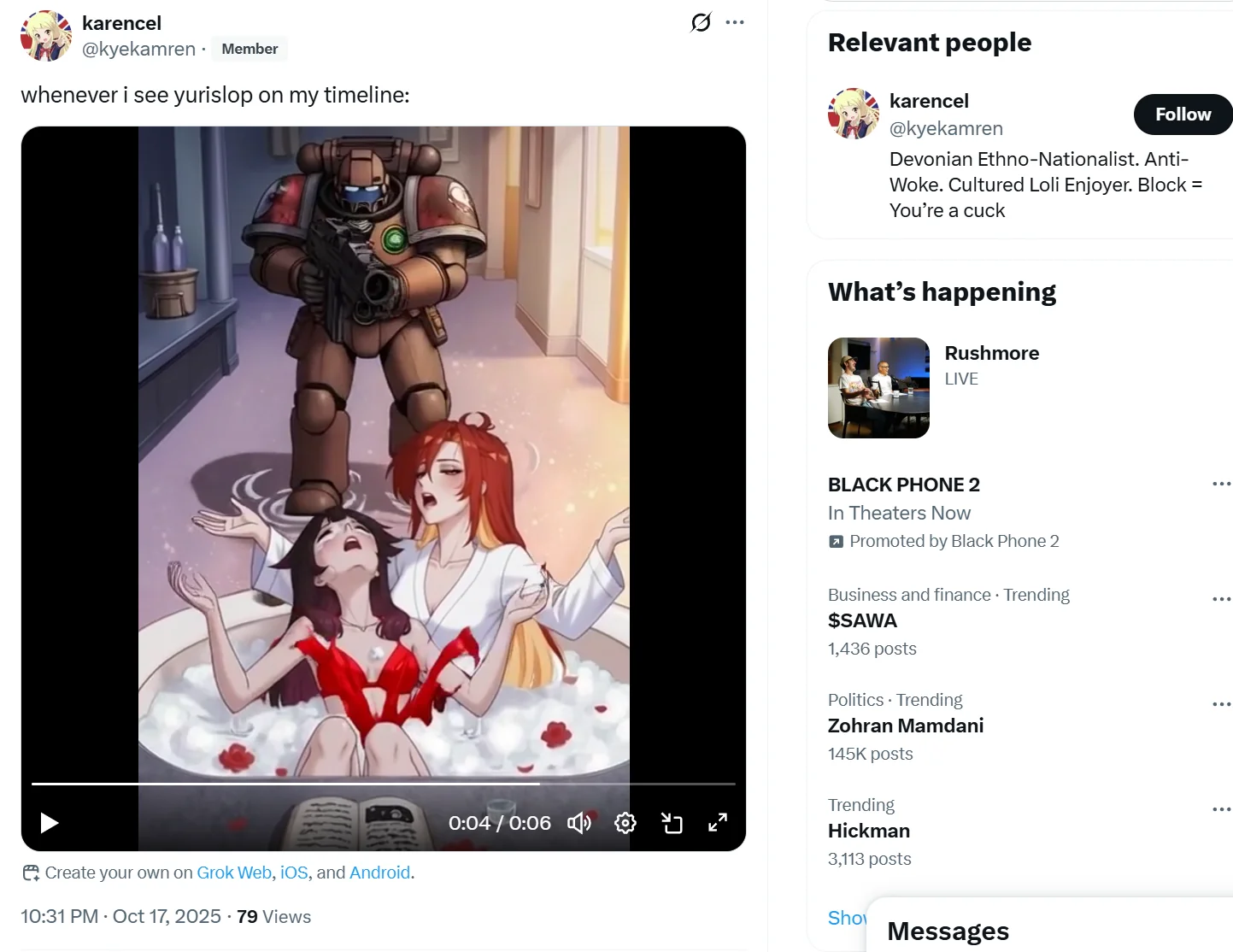1233x952 pixels.
Task: Click the 3,113 posts count
Action: tap(870, 859)
